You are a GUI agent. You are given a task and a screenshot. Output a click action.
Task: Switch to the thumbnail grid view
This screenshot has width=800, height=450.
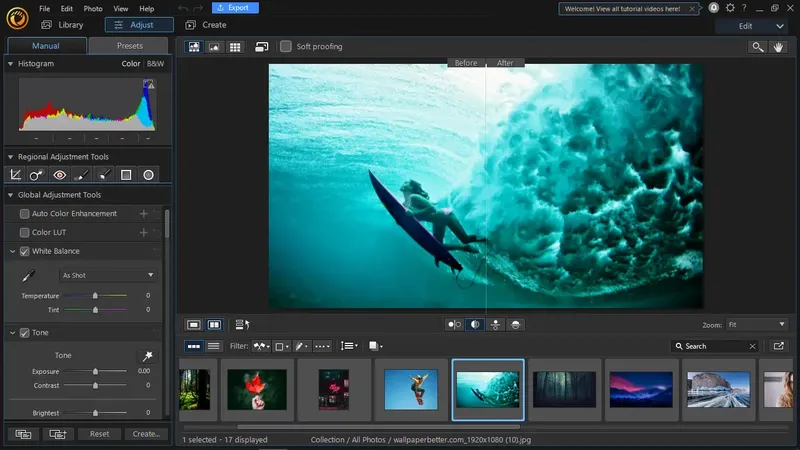point(235,47)
